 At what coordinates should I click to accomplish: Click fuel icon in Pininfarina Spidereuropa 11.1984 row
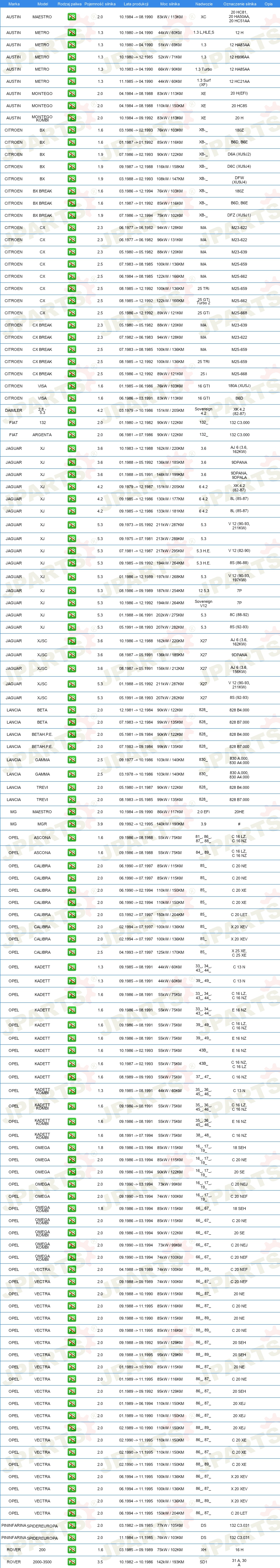[72, 1538]
